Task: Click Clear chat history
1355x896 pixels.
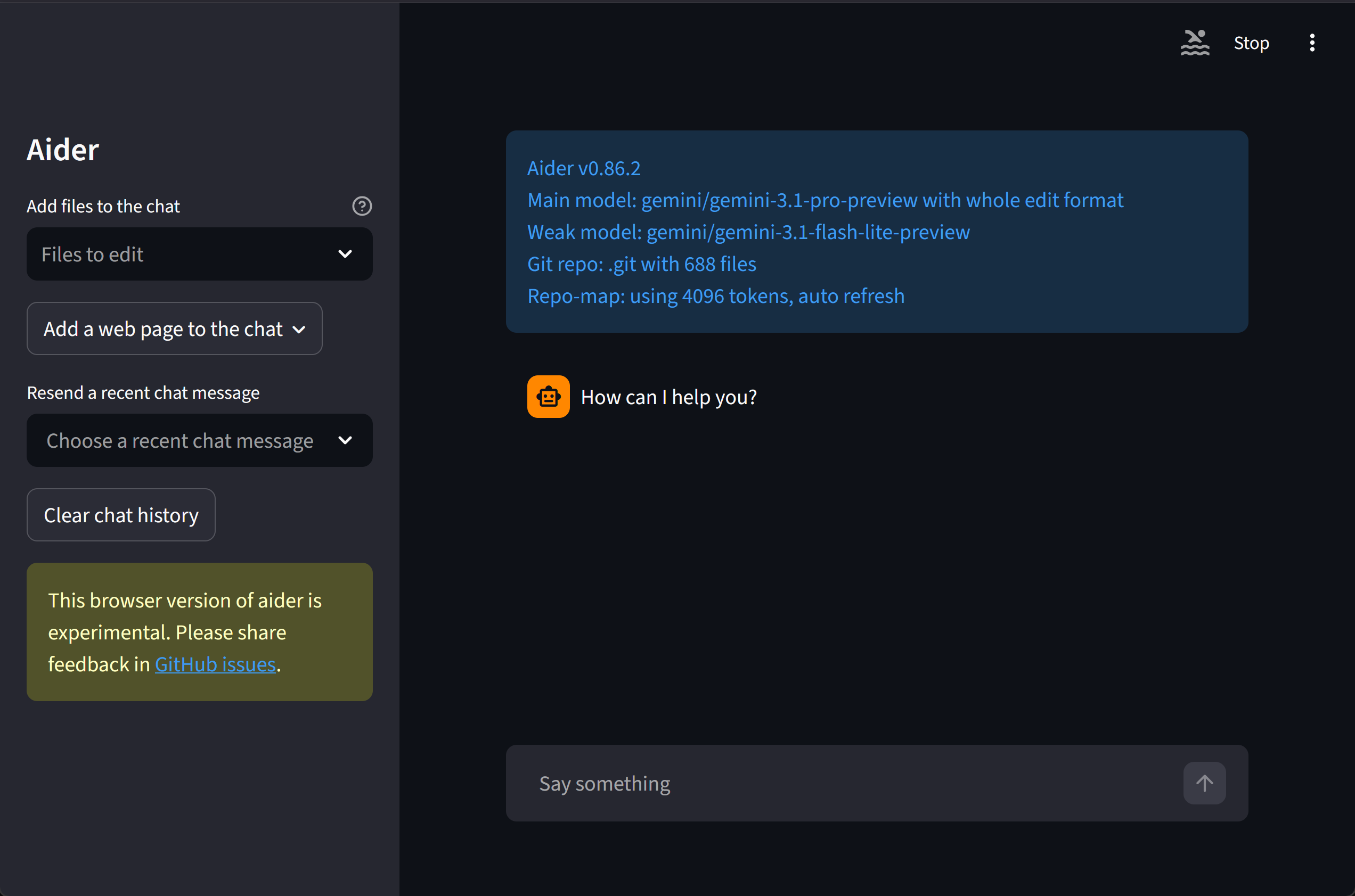Action: pyautogui.click(x=120, y=514)
